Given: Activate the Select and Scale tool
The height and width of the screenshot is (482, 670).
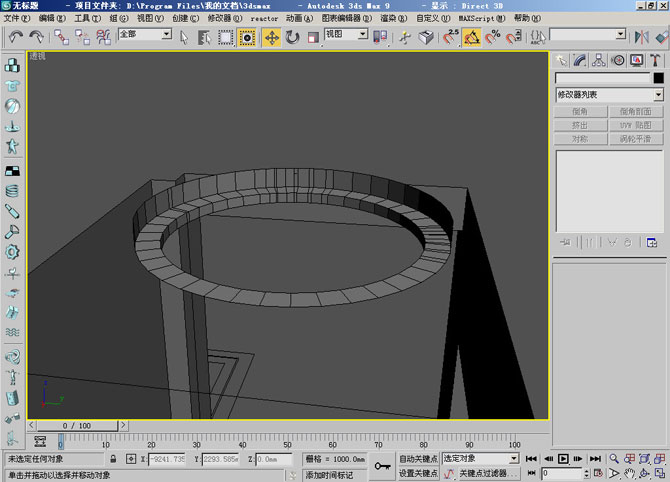Looking at the screenshot, I should click(x=313, y=38).
